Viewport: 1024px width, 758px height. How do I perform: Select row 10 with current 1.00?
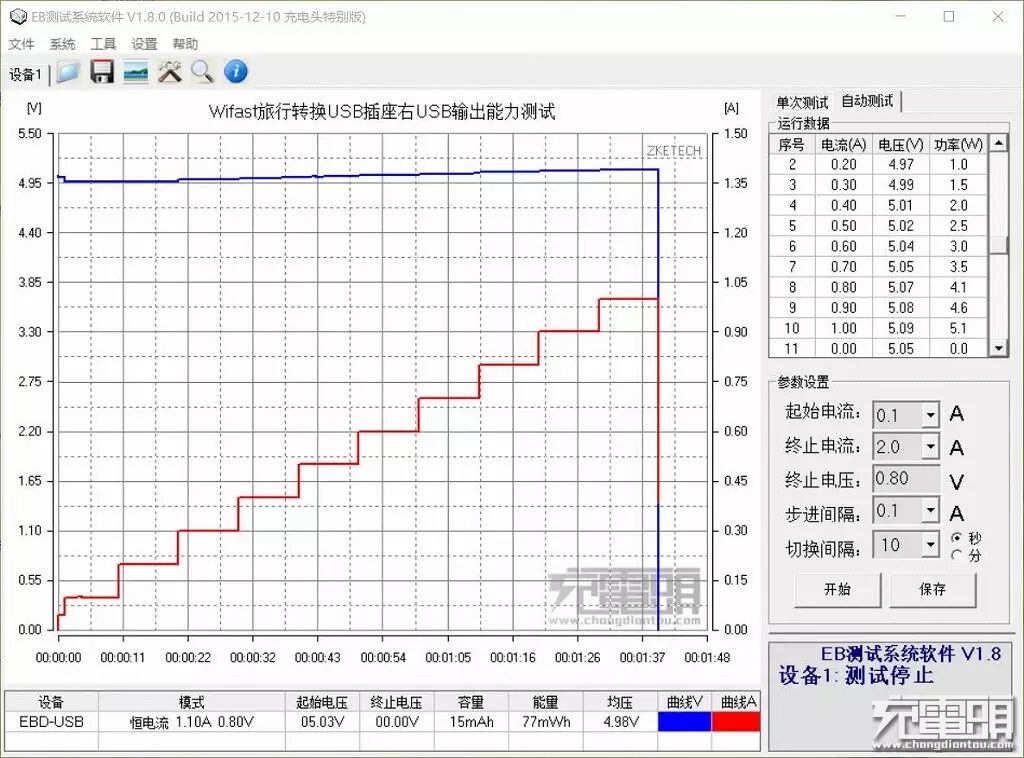click(878, 328)
